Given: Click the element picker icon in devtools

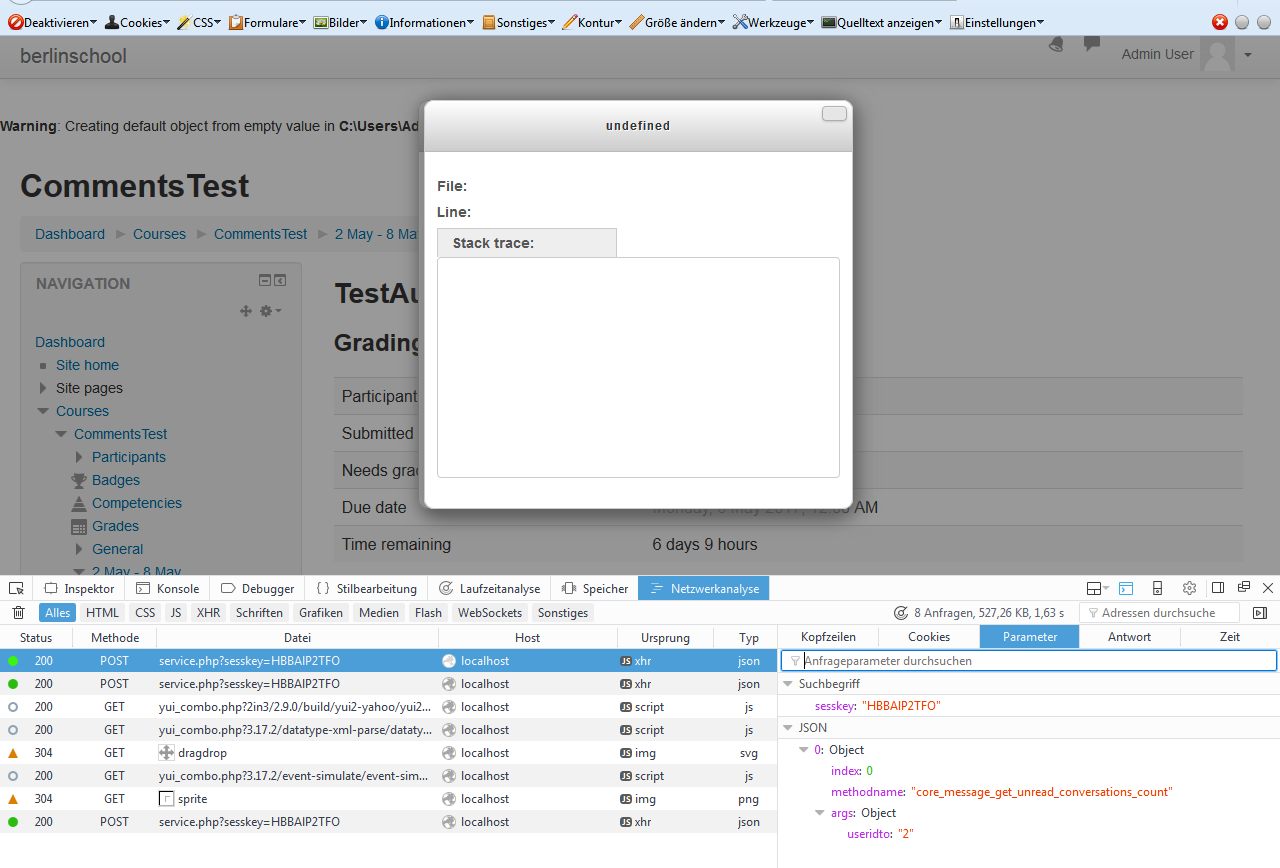Looking at the screenshot, I should coord(18,588).
